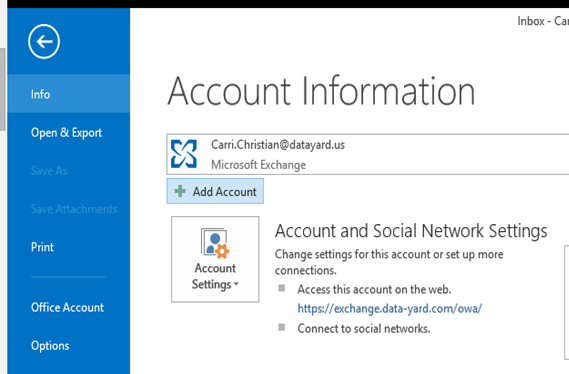569x374 pixels.
Task: Open the exchange.data-yard.com/owa link
Action: pyautogui.click(x=390, y=309)
